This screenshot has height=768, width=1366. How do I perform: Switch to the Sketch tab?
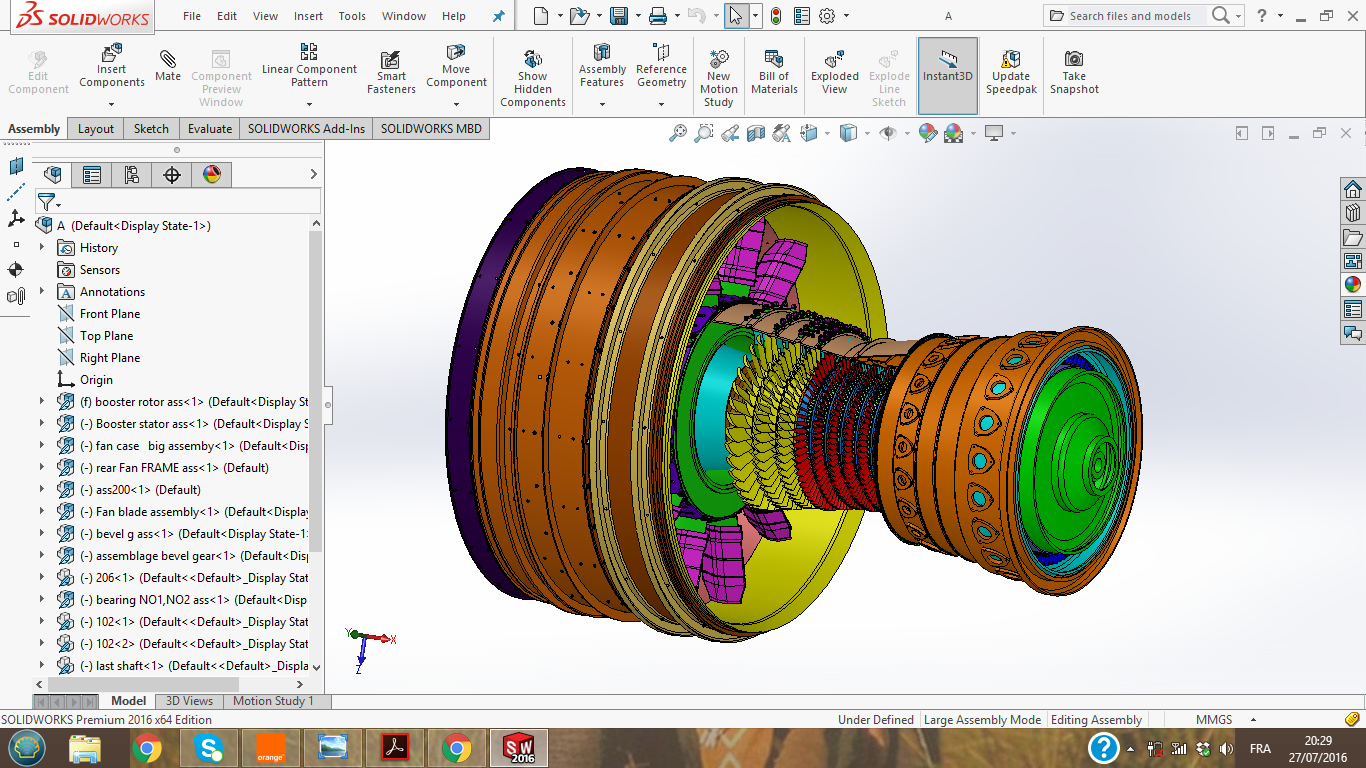[151, 129]
